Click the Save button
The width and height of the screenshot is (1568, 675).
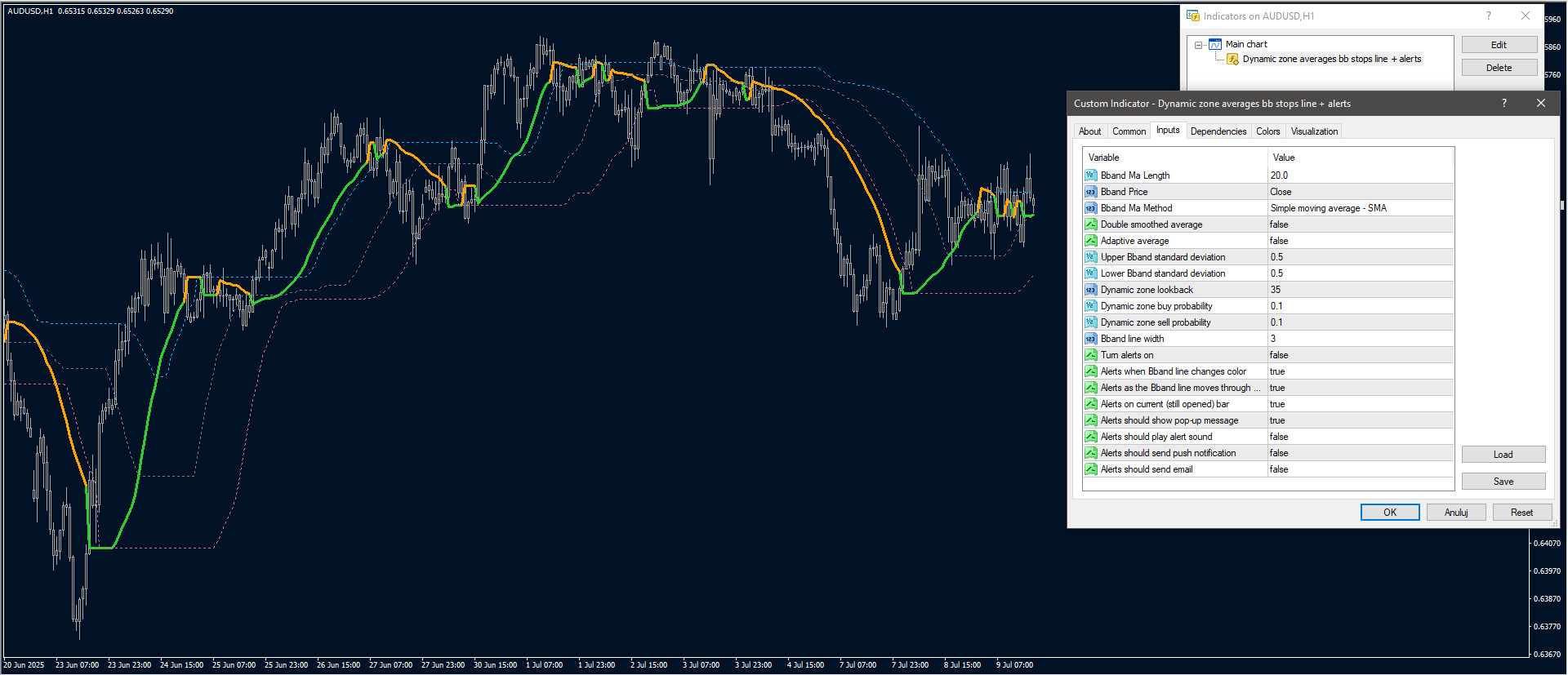pos(1503,482)
